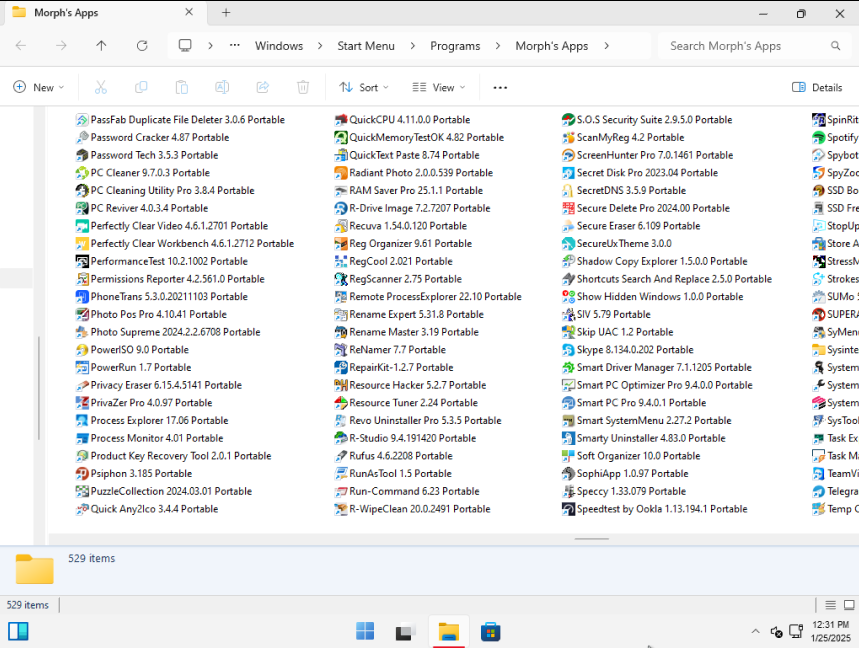Select the Rufus 4.6.2208 Portable icon
Screen dimensions: 859x648
341,456
